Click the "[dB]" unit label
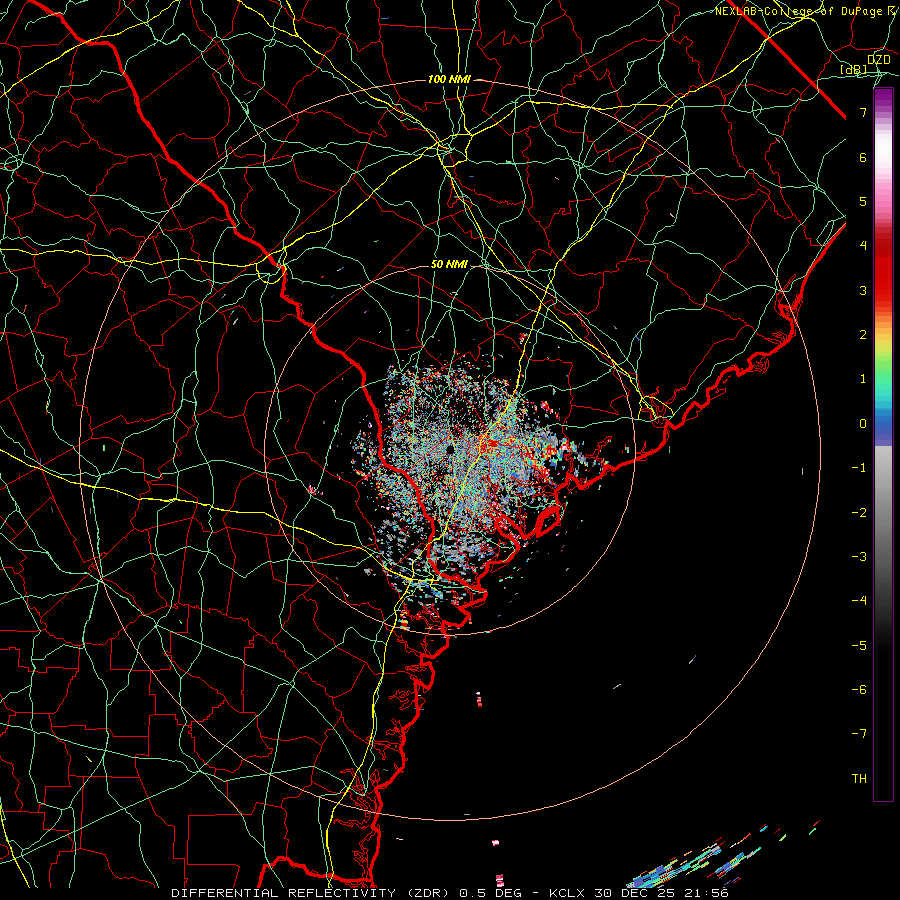 point(853,70)
